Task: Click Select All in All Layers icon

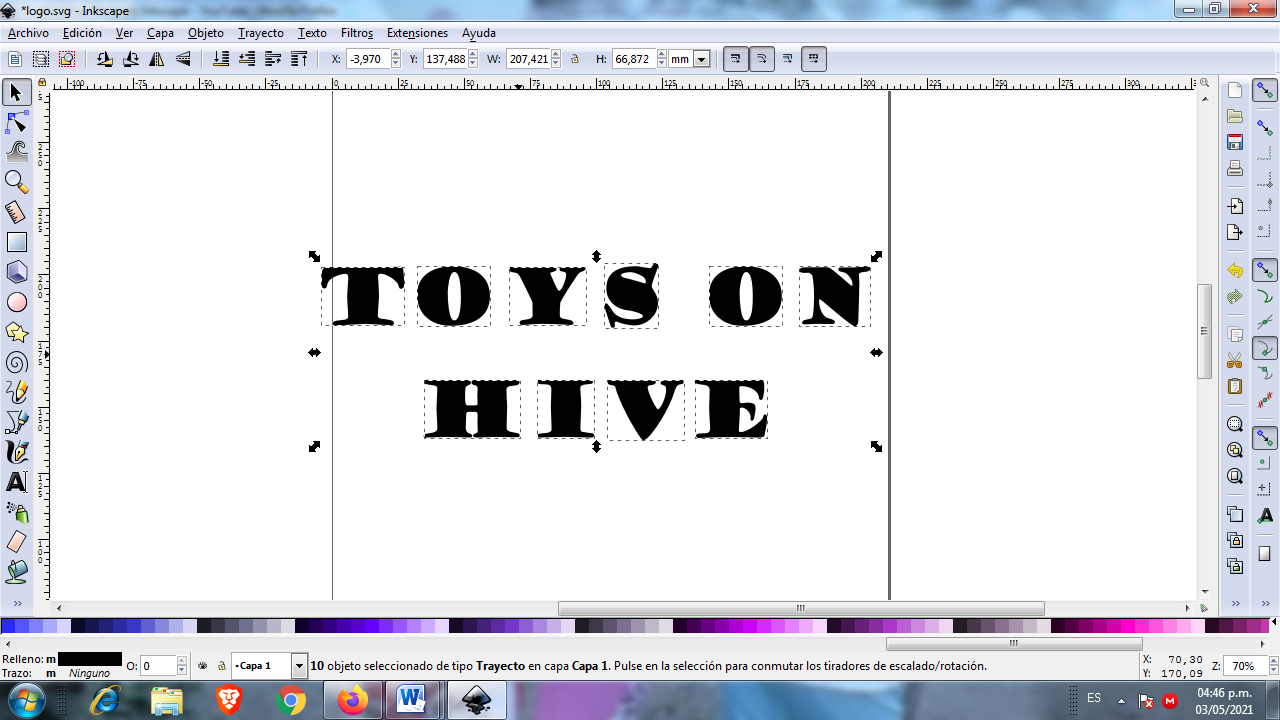Action: (41, 60)
